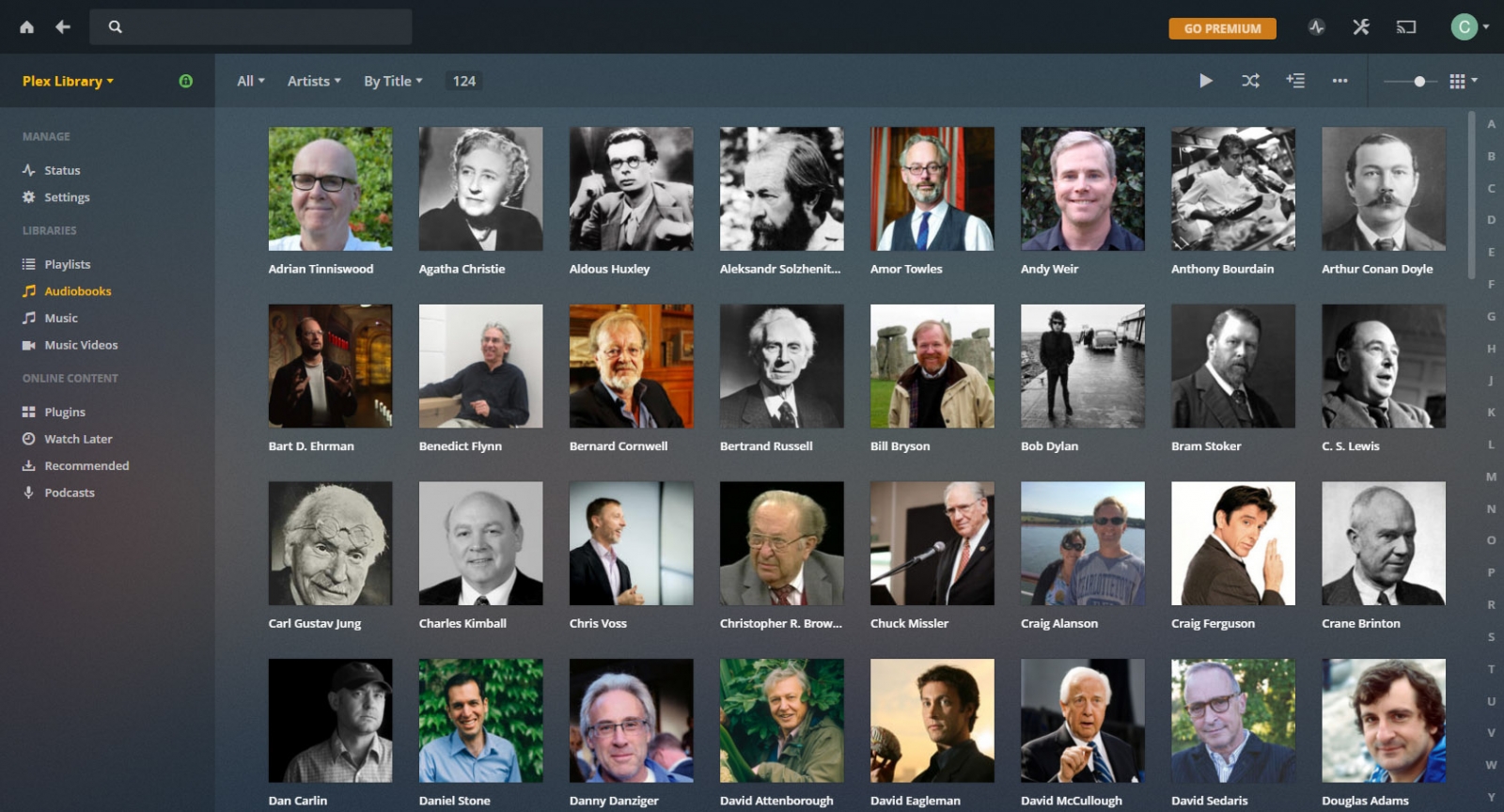
Task: Play all artists in the library
Action: click(1206, 81)
